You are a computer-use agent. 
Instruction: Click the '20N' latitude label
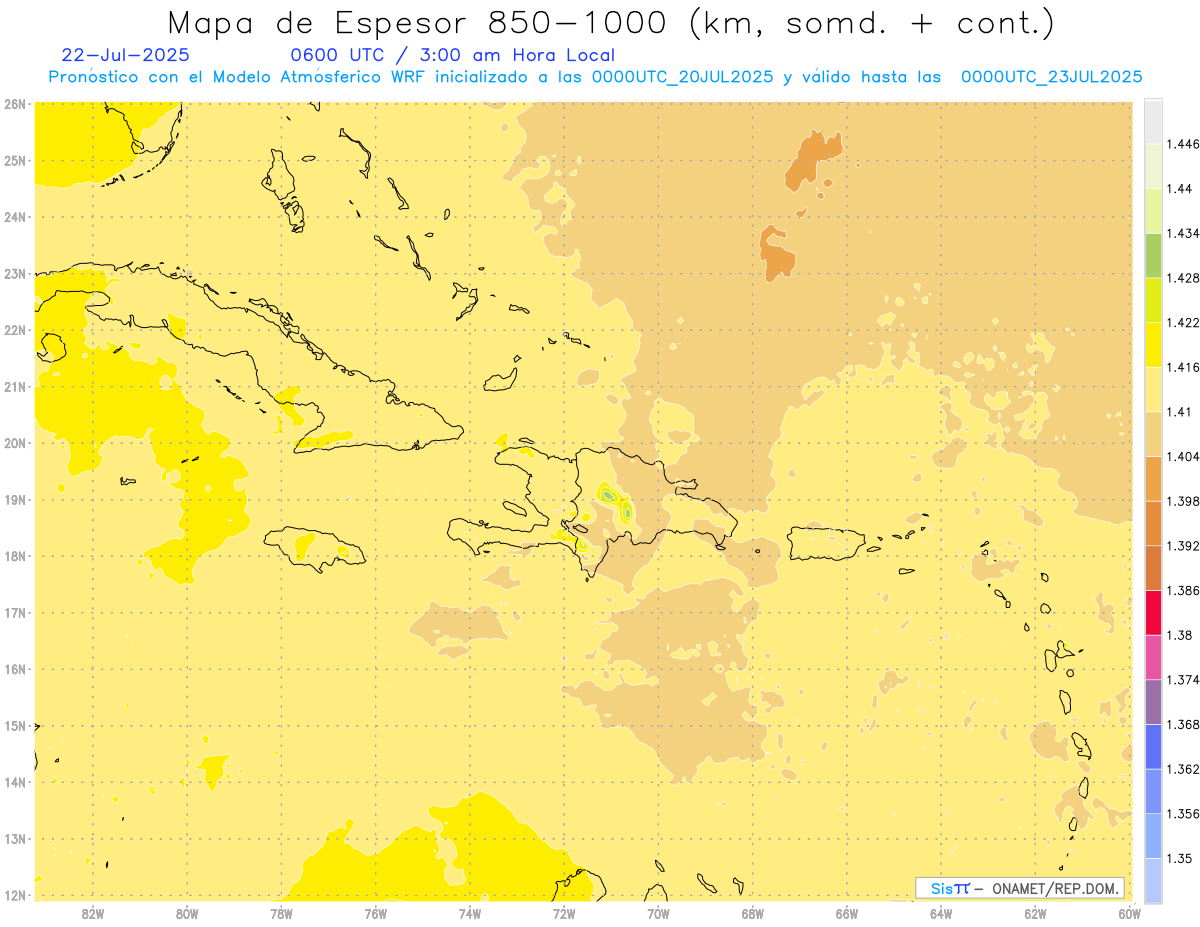14,443
